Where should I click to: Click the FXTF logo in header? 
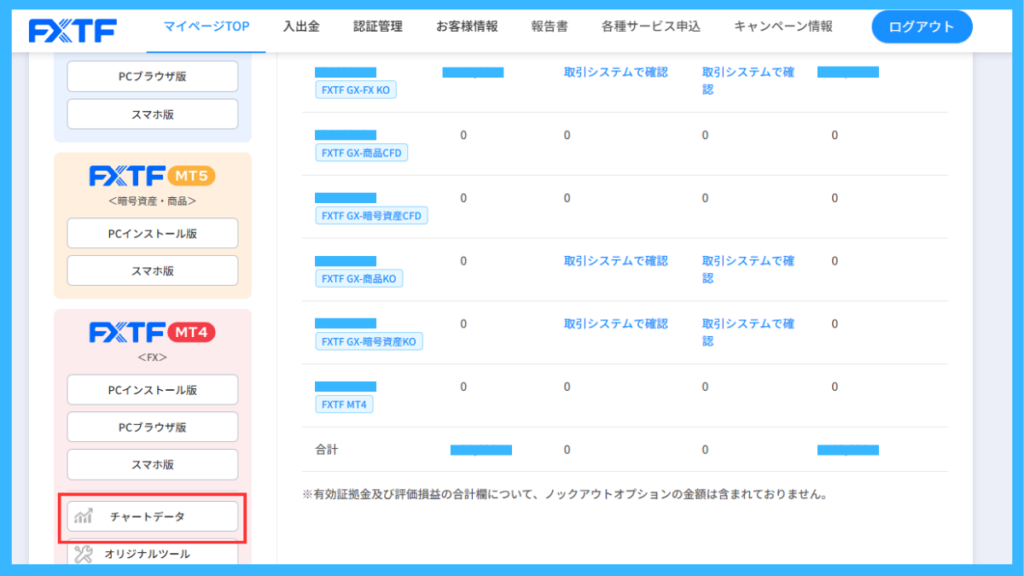pyautogui.click(x=72, y=31)
